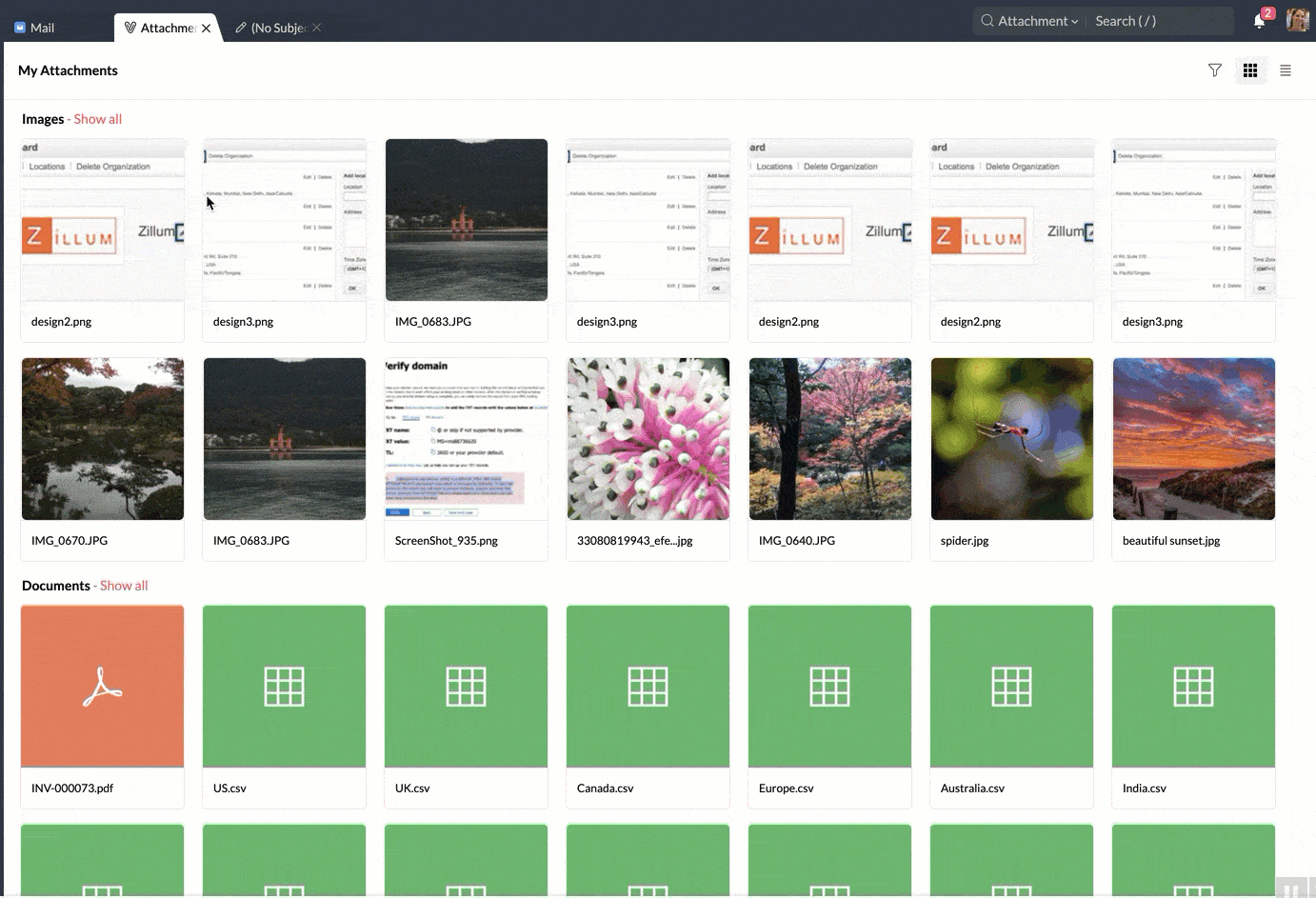Open the beautiful sunset.jpg thumbnail
Screen dimensions: 1316x898
pos(1193,439)
